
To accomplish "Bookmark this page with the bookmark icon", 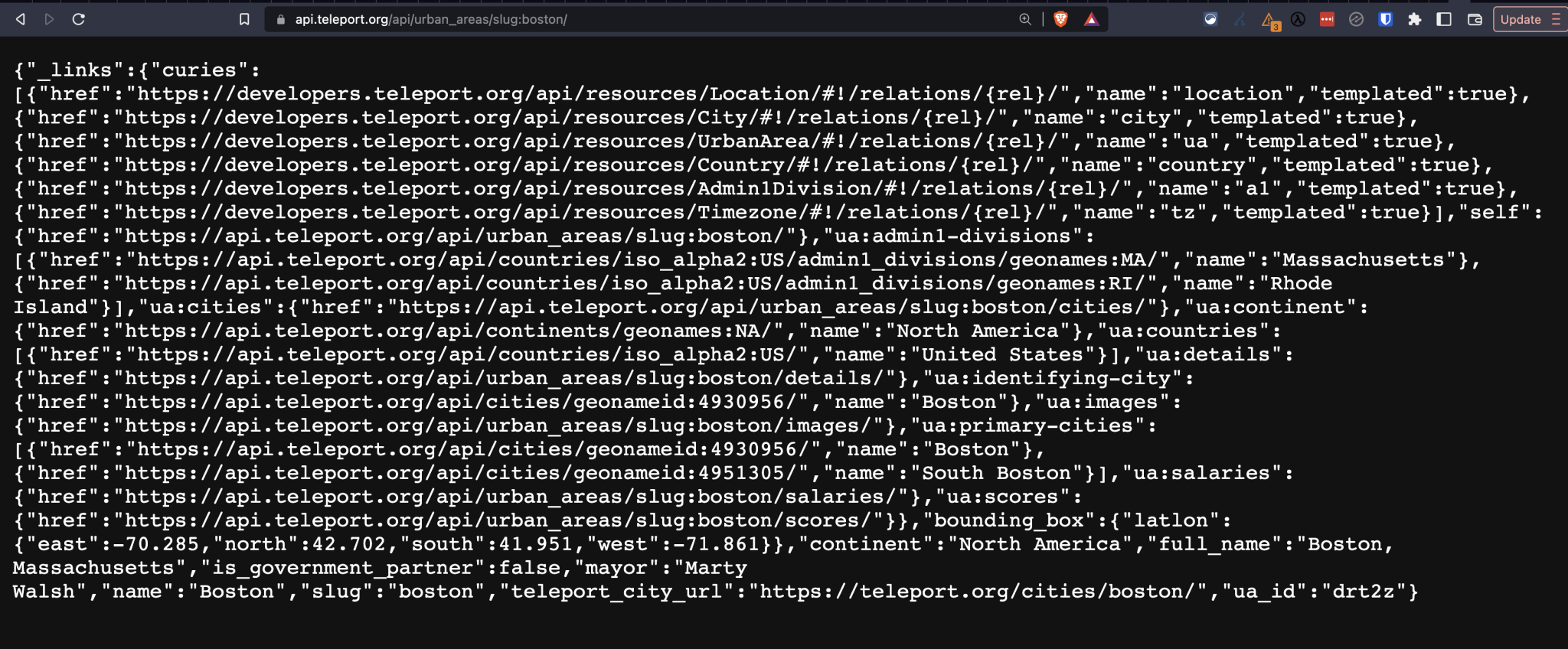I will click(244, 19).
